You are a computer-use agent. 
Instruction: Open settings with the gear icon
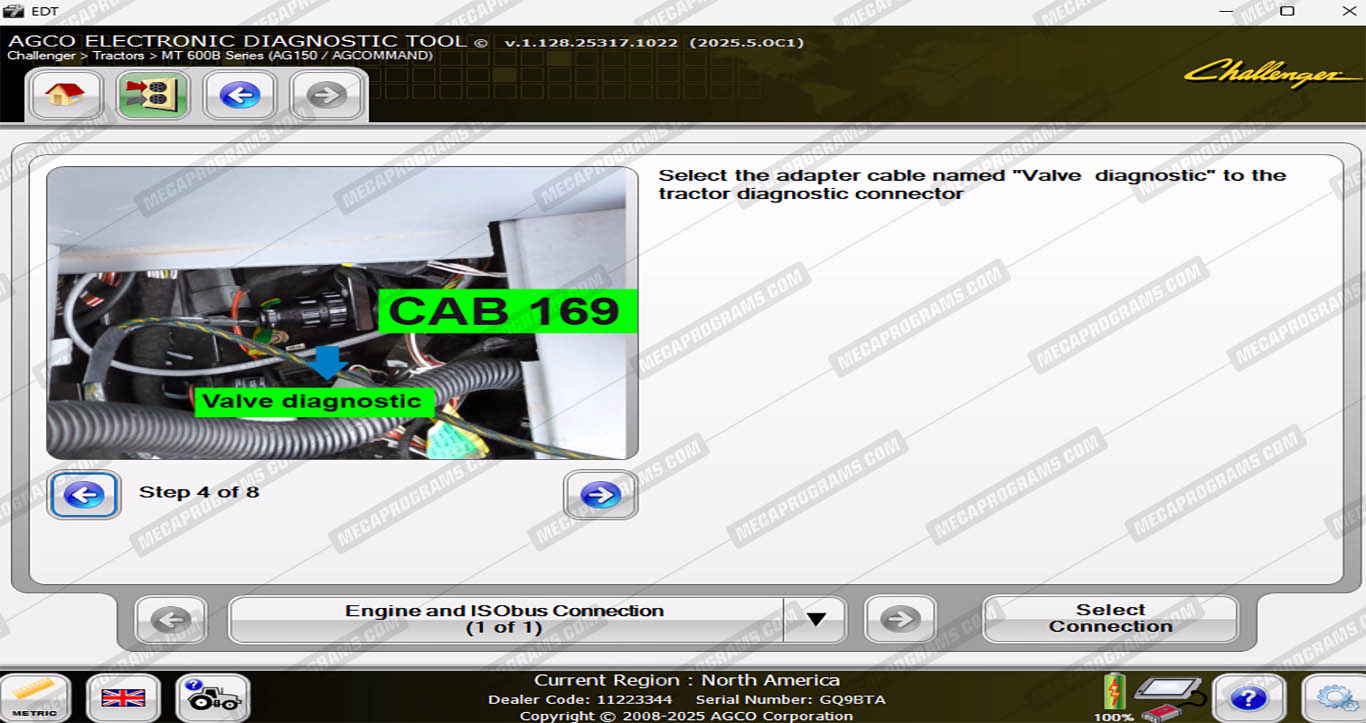click(x=1336, y=698)
